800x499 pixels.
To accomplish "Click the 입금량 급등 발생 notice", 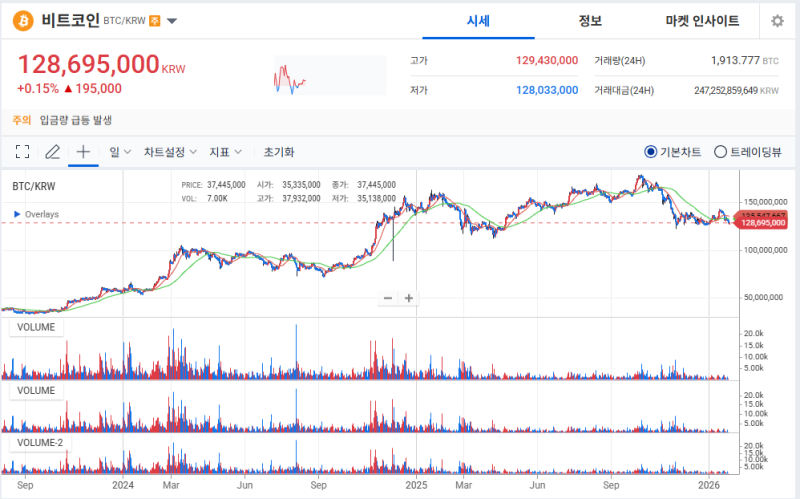I will click(x=76, y=120).
